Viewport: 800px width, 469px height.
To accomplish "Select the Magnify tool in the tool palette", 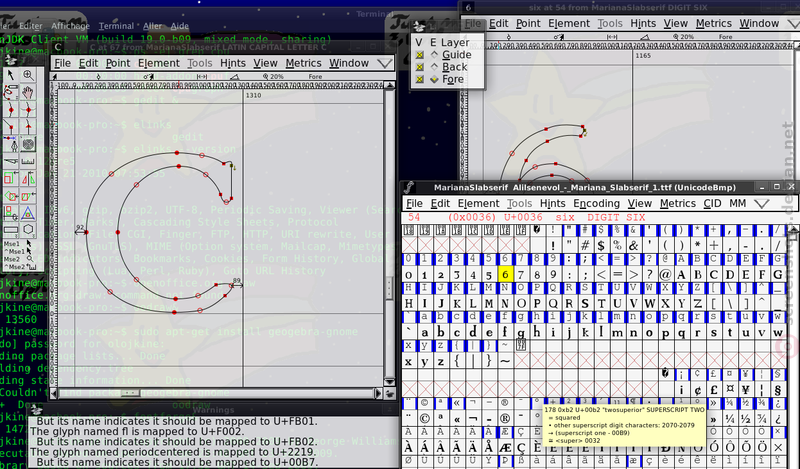I will point(29,75).
